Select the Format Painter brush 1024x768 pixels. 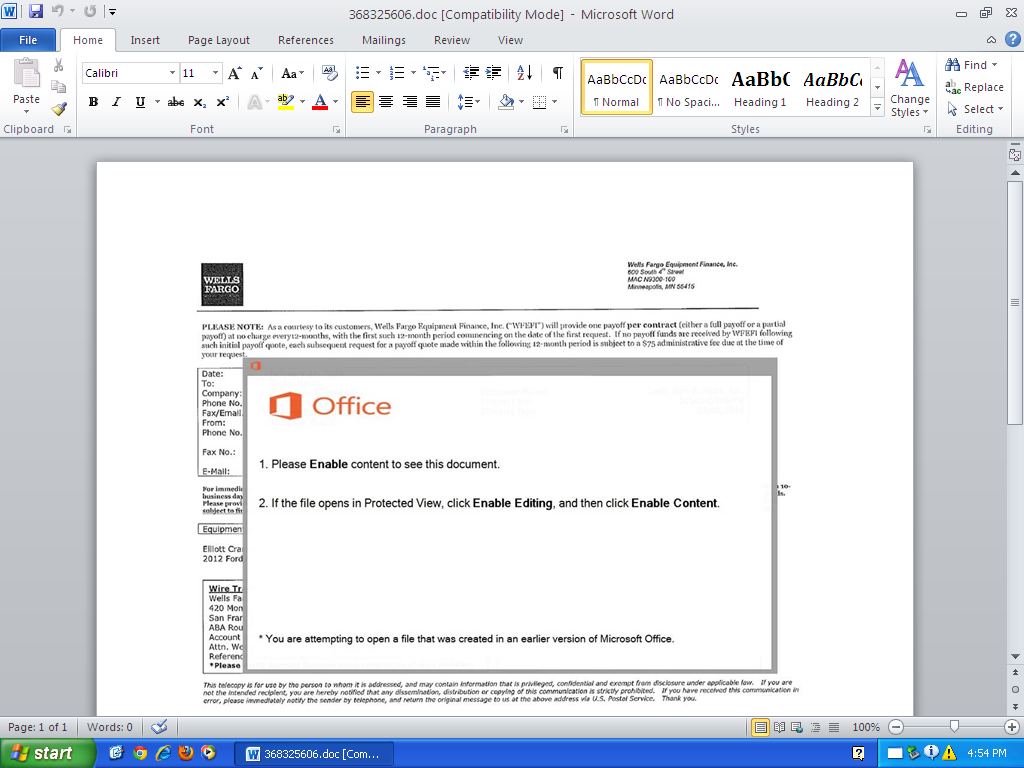click(59, 109)
